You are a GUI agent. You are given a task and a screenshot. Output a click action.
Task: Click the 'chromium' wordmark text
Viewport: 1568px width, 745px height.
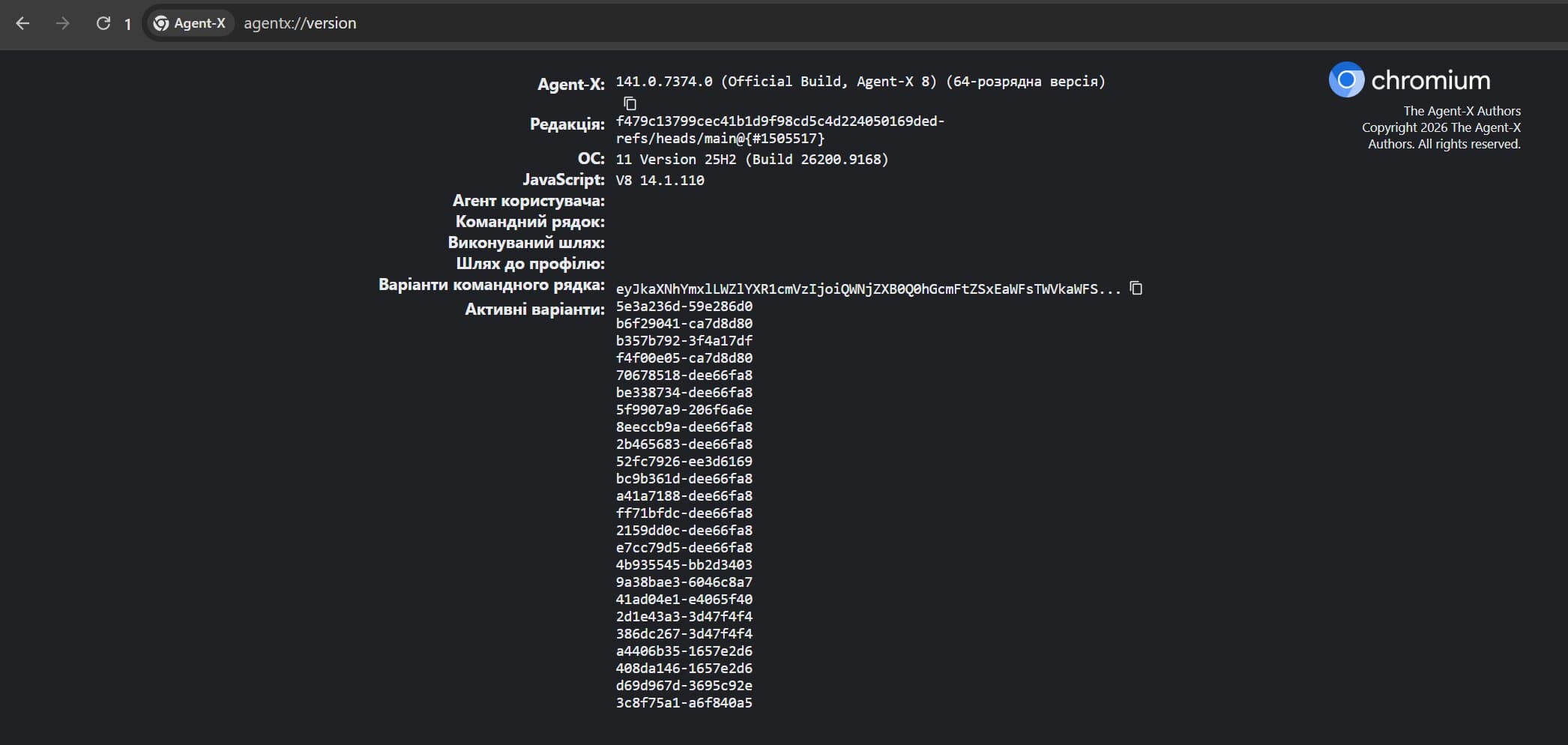click(x=1431, y=80)
